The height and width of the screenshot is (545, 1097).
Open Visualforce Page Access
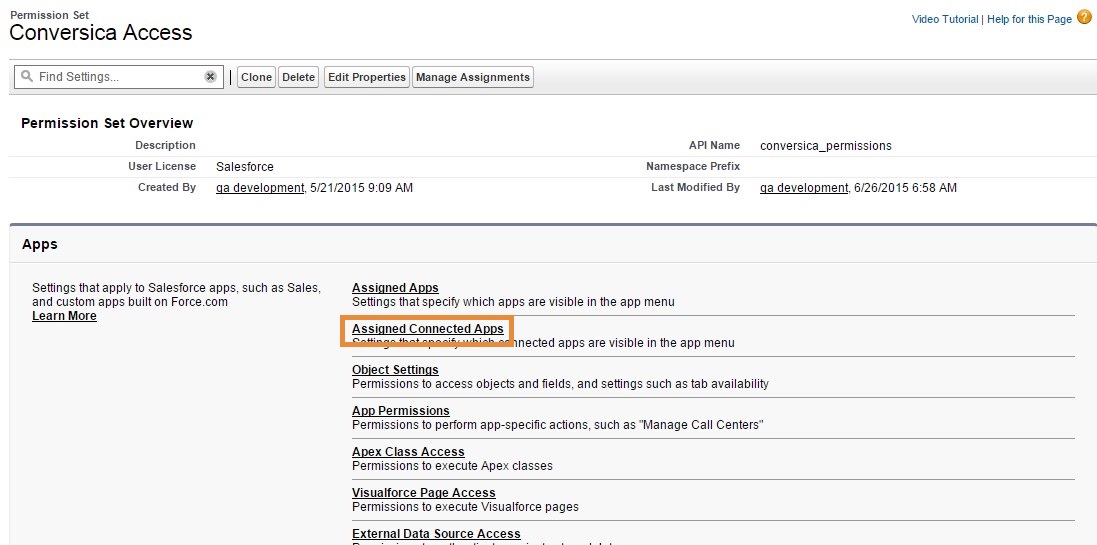(x=424, y=493)
